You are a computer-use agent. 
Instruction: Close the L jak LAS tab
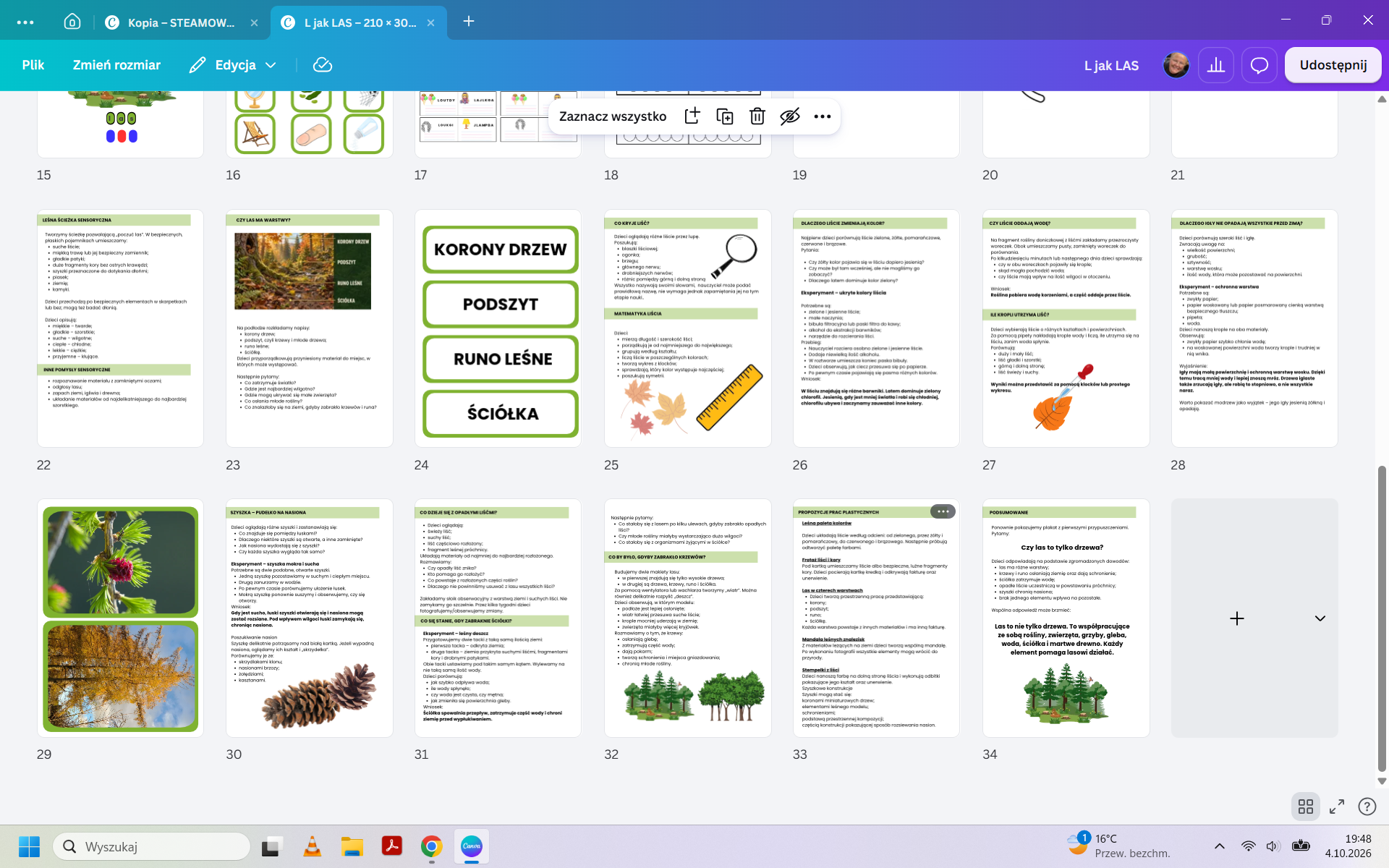click(x=430, y=22)
